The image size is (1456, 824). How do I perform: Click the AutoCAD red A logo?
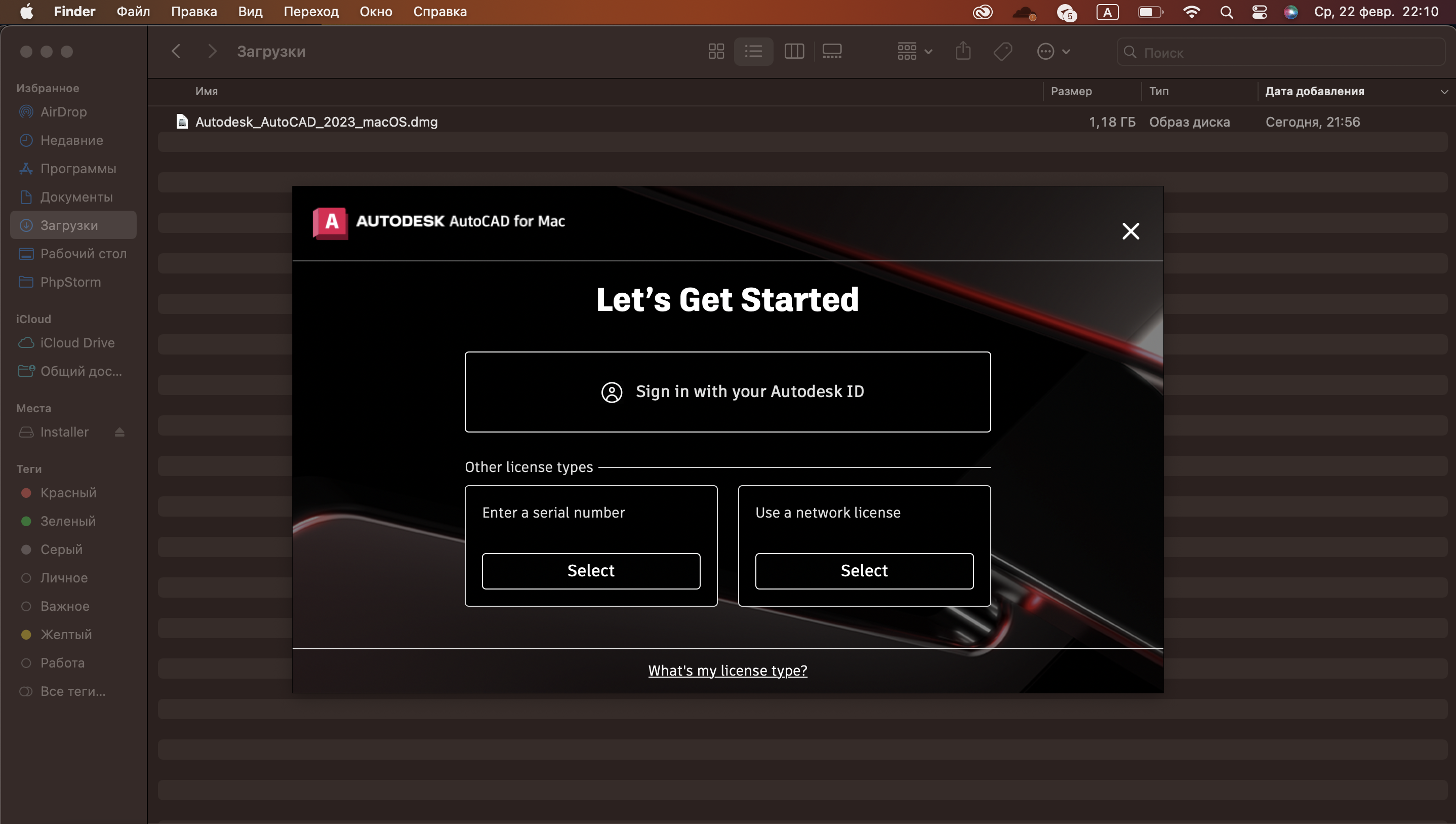[331, 223]
